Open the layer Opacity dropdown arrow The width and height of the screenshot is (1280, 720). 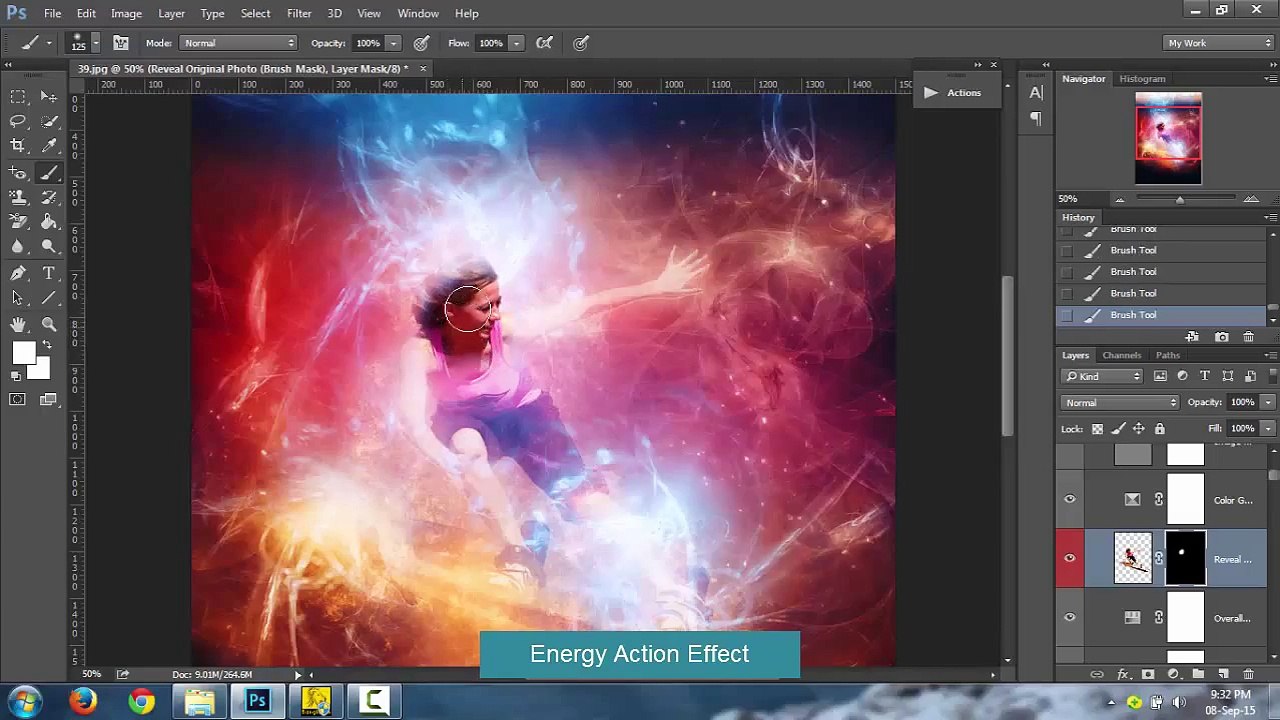point(1267,402)
